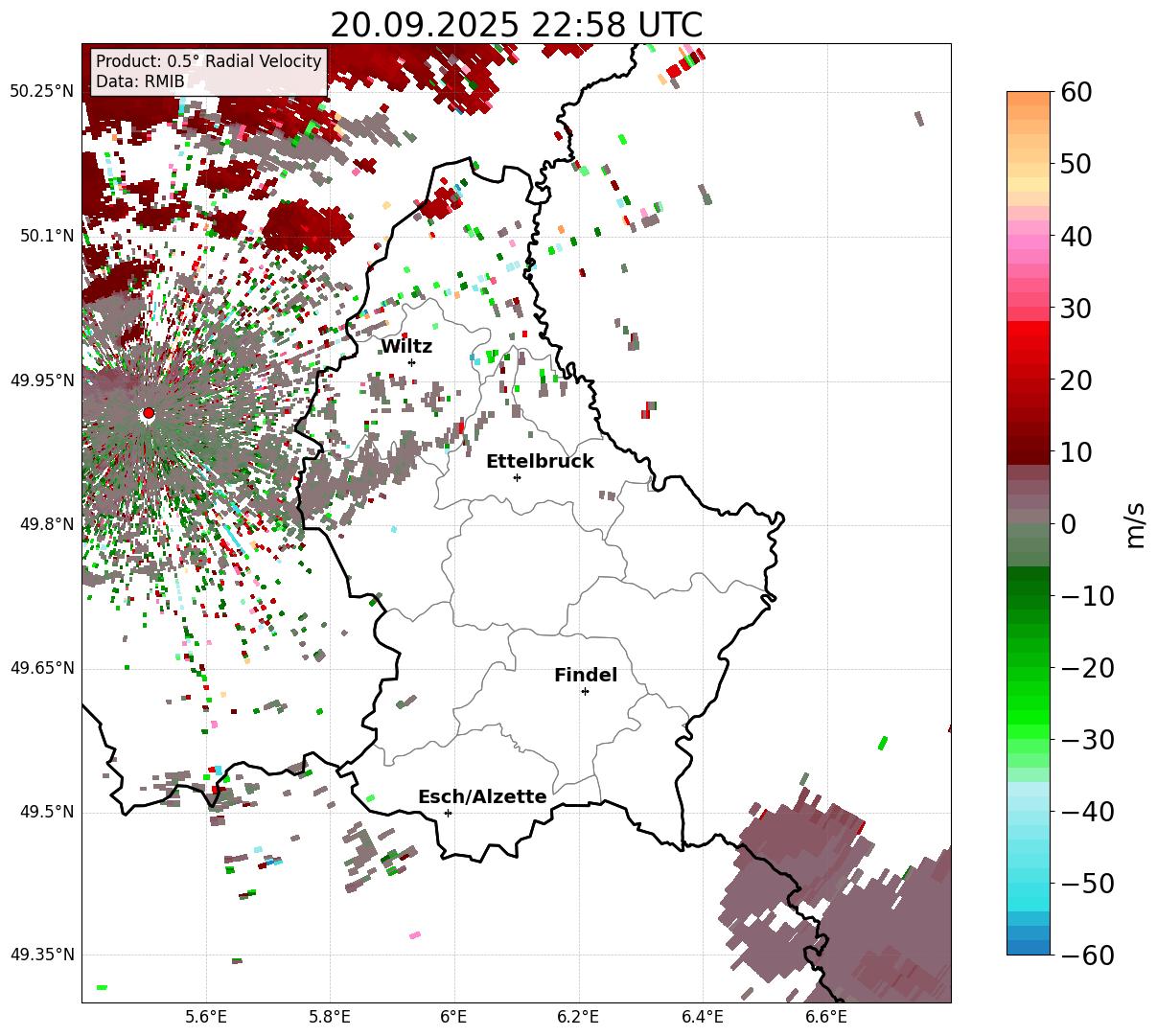This screenshot has height=1036, width=1157.
Task: Click the m/s colorbar unit label
Action: pos(1135,523)
